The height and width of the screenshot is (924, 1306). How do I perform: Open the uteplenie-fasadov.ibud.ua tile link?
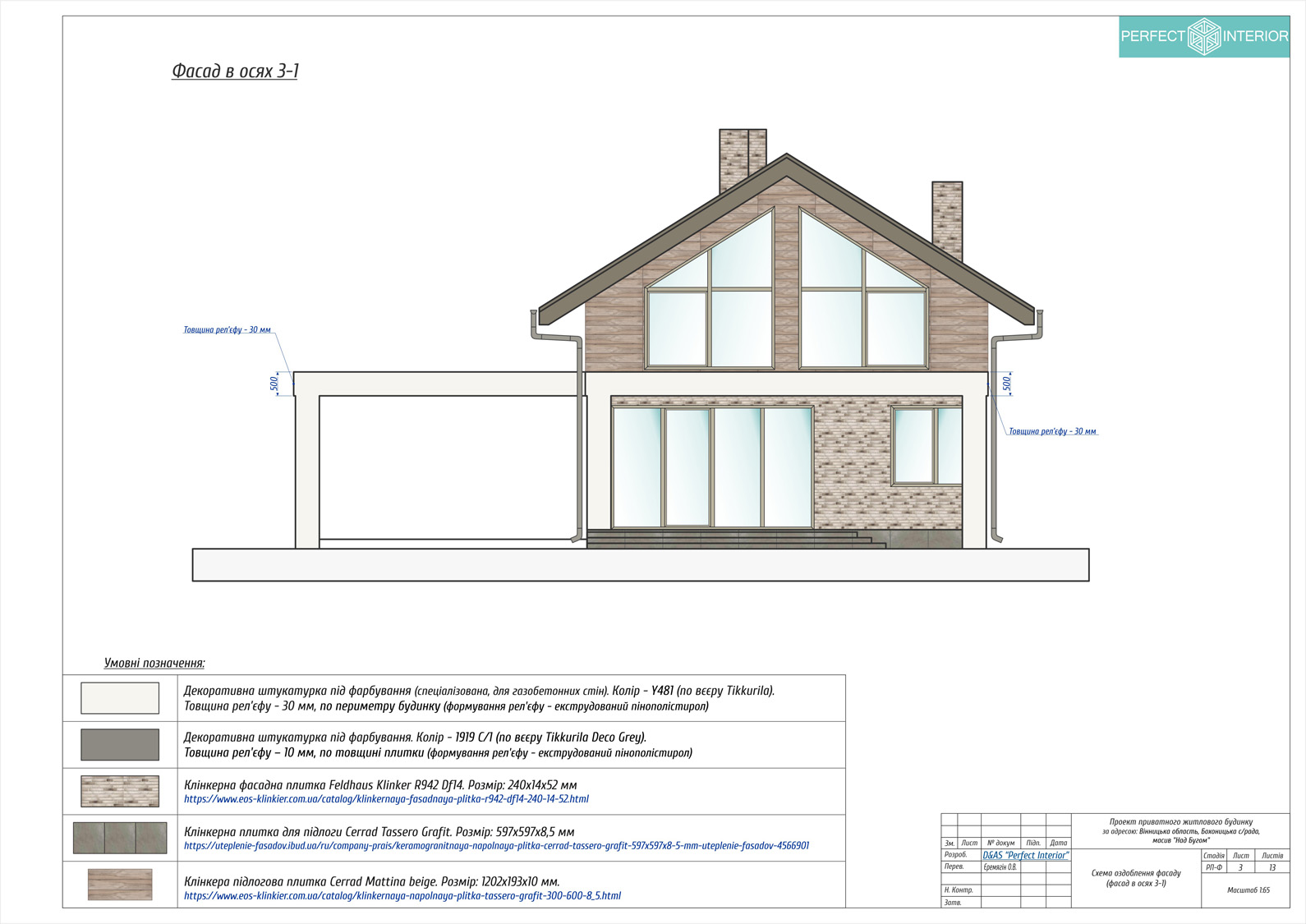coord(496,846)
